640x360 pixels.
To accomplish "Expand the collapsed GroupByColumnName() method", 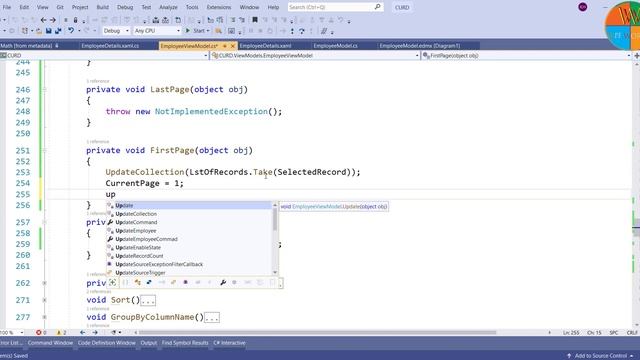I will pos(44,317).
